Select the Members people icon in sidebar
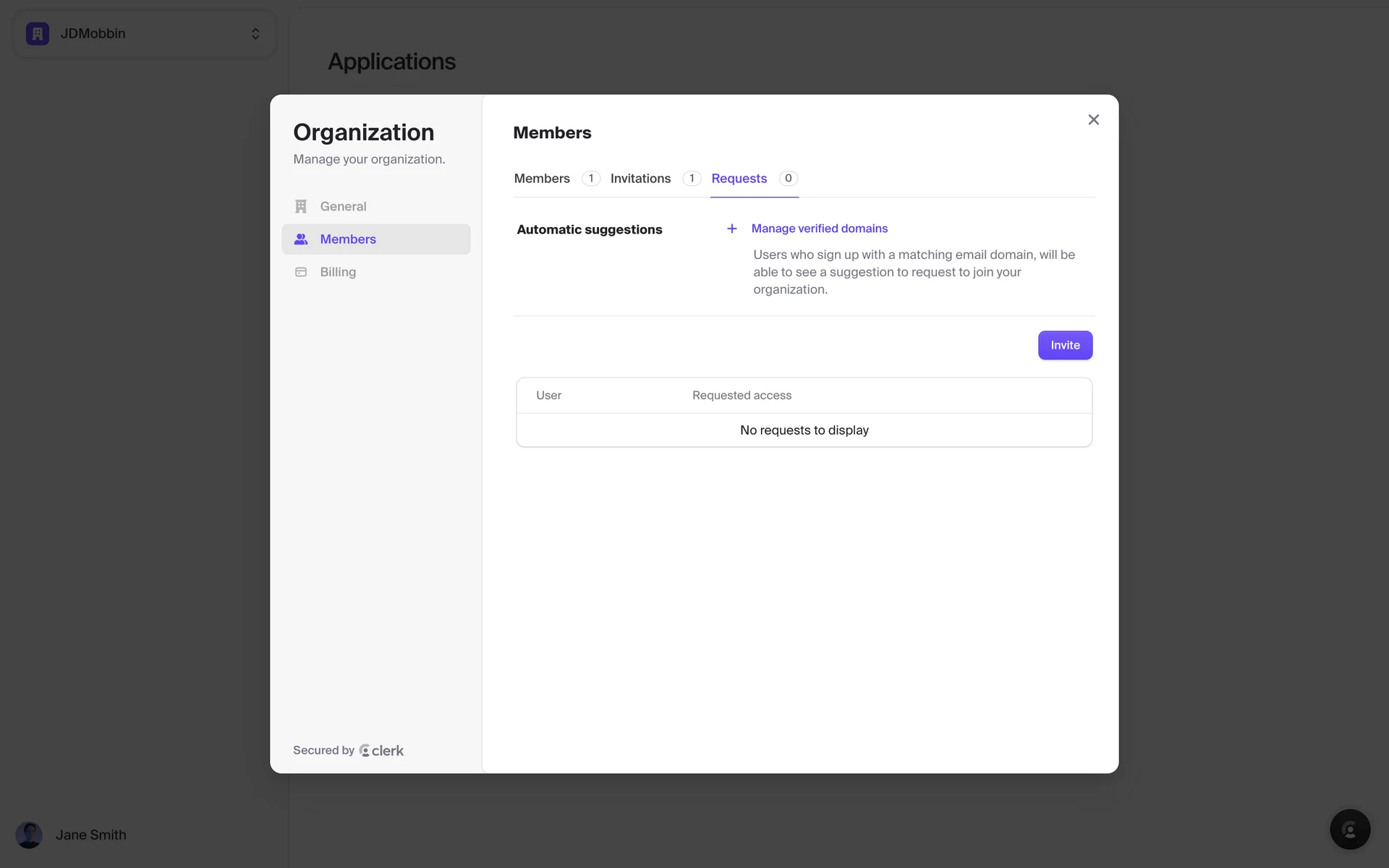 pyautogui.click(x=301, y=239)
